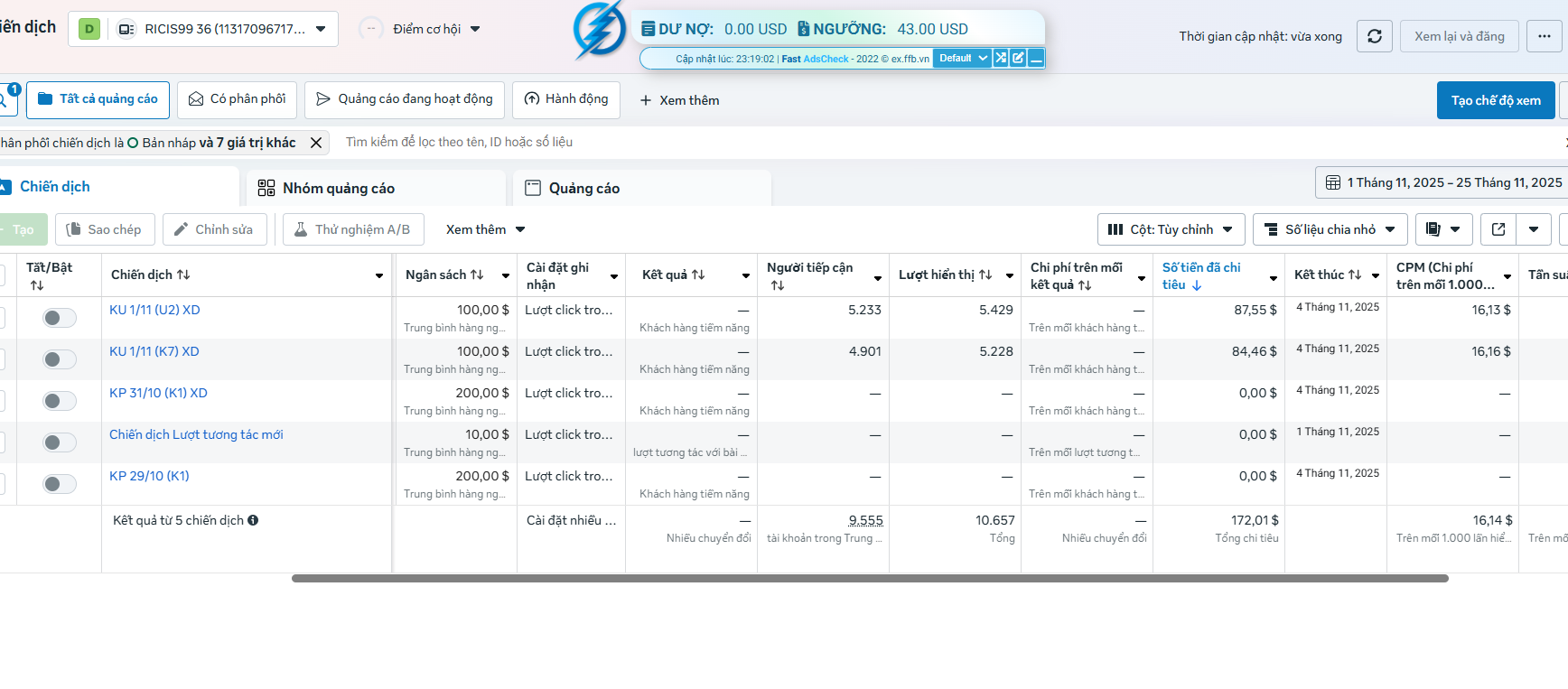Sort by Kết thúc column arrows

pyautogui.click(x=1355, y=275)
